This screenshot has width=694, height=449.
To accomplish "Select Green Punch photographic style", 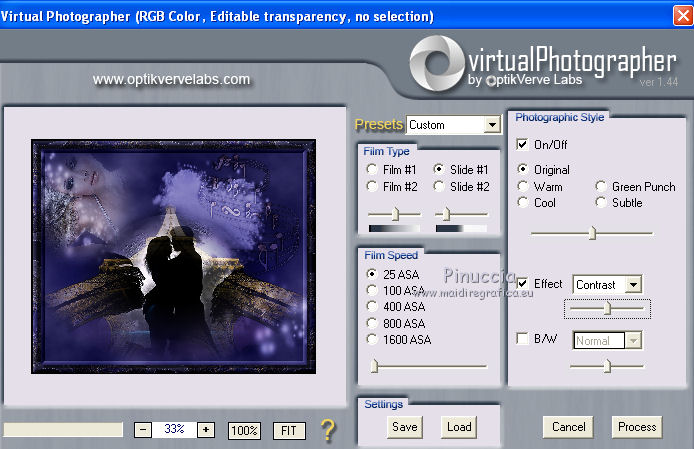I will (x=601, y=186).
